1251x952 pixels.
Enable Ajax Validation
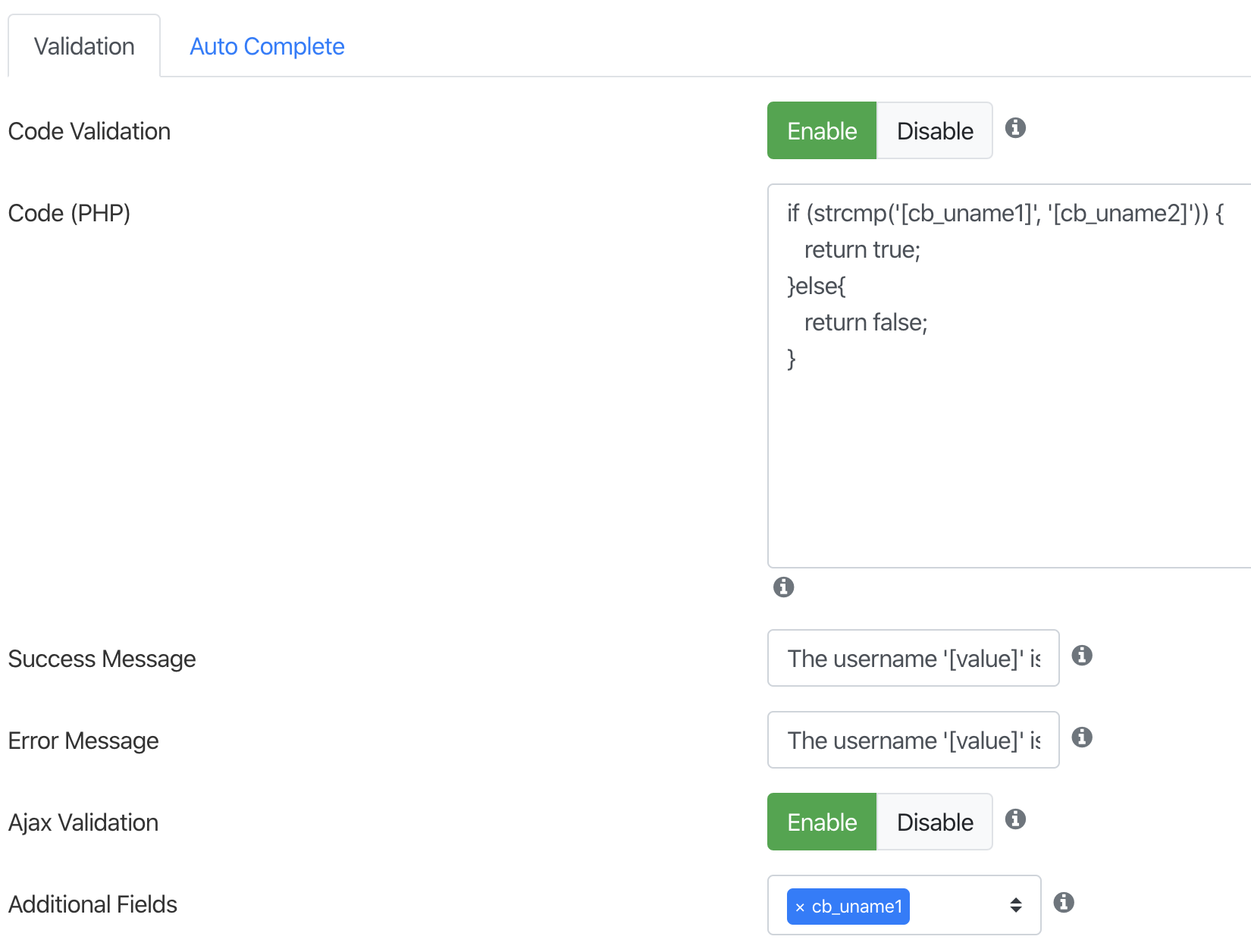coord(822,822)
